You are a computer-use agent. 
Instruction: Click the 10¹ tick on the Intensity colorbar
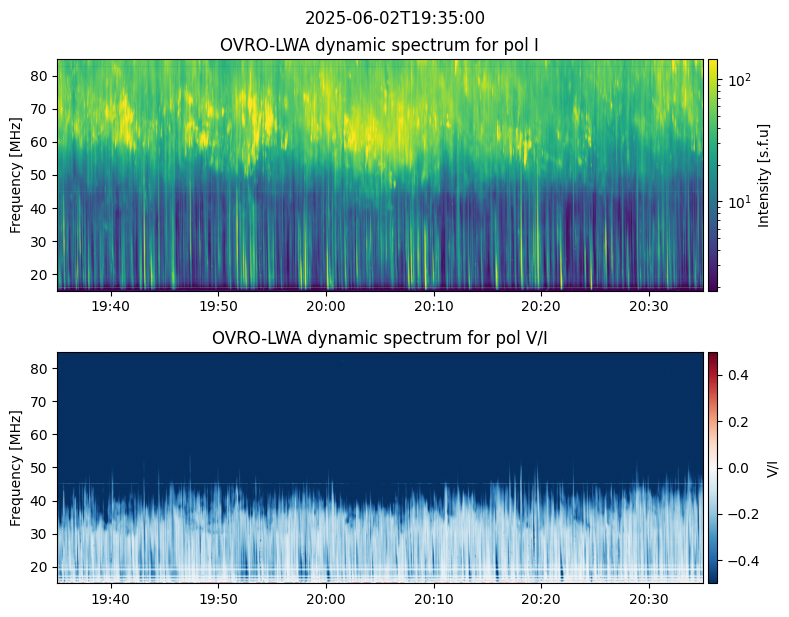[737, 202]
